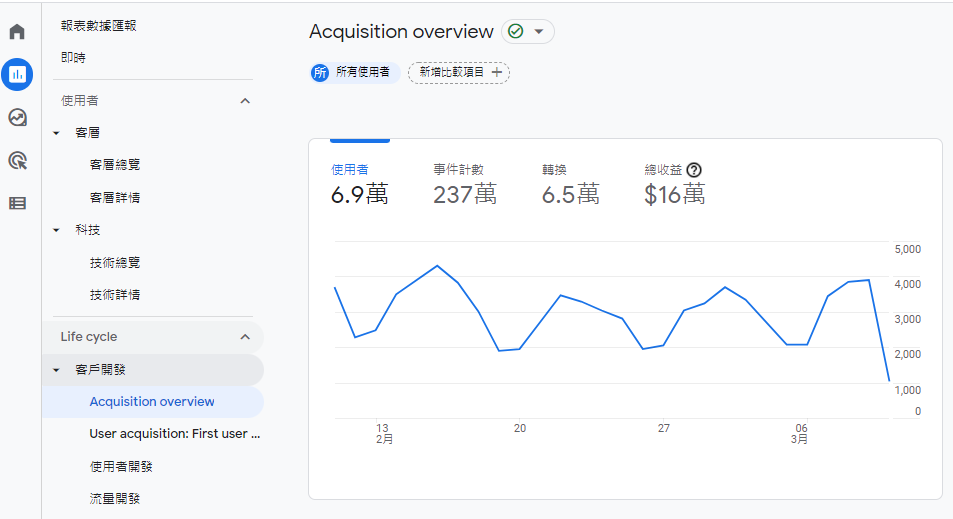Click the help icon beside 總收益

click(693, 170)
